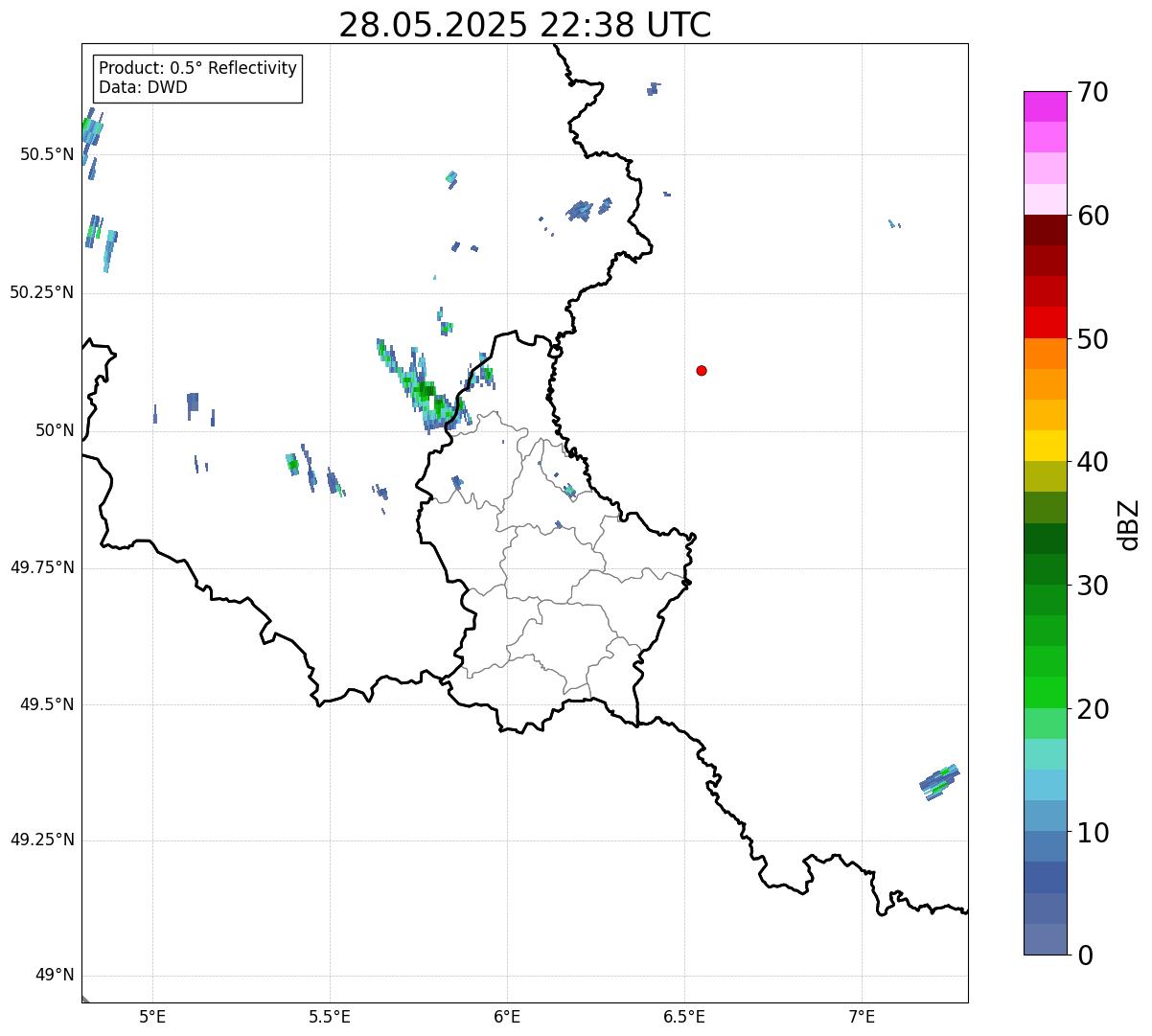The image size is (1152, 1036).
Task: Click the 49.25°N latitude label
Action: coord(42,840)
